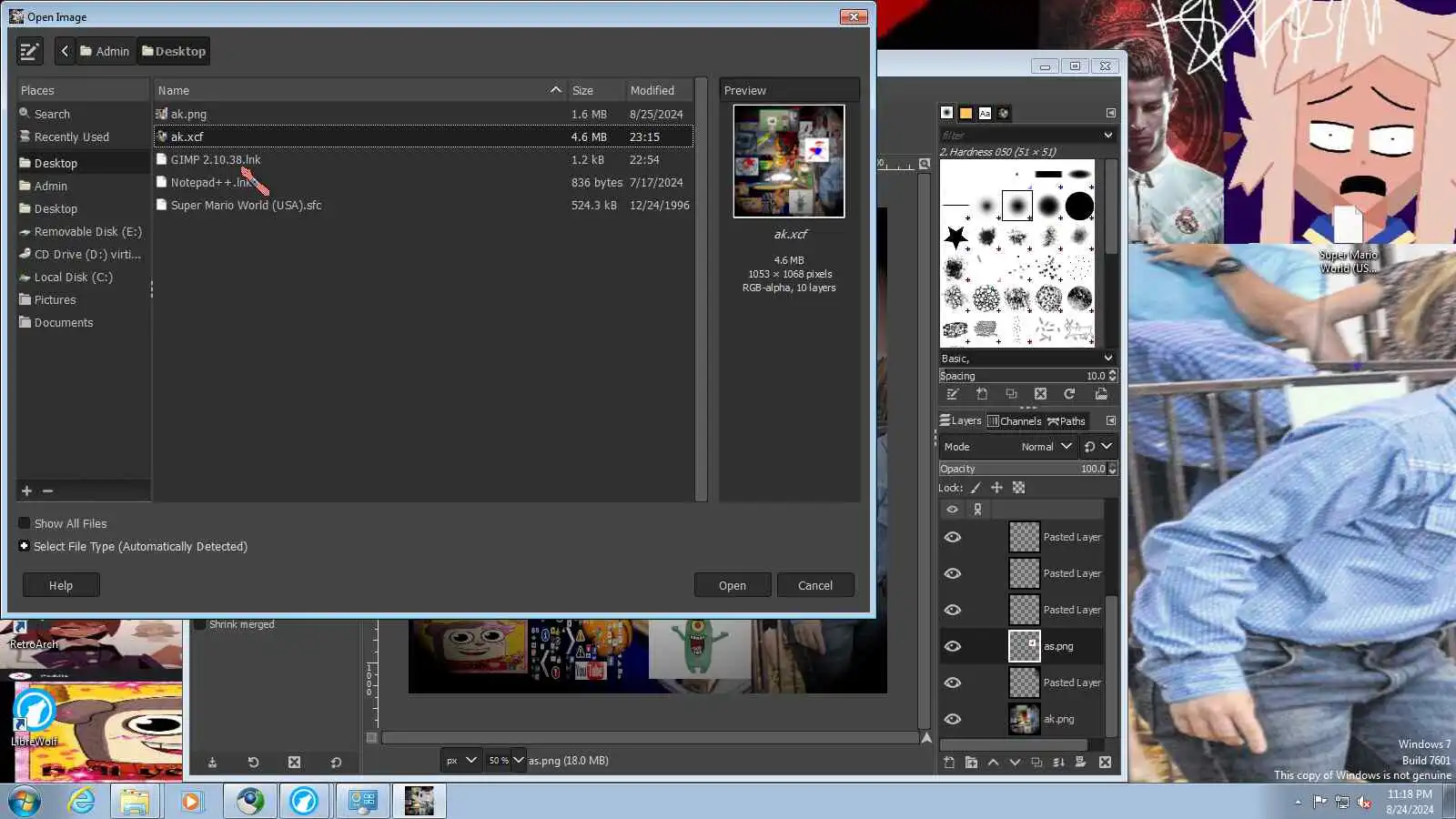Navigate to Admin in the path bar
1456x819 pixels.
105,52
